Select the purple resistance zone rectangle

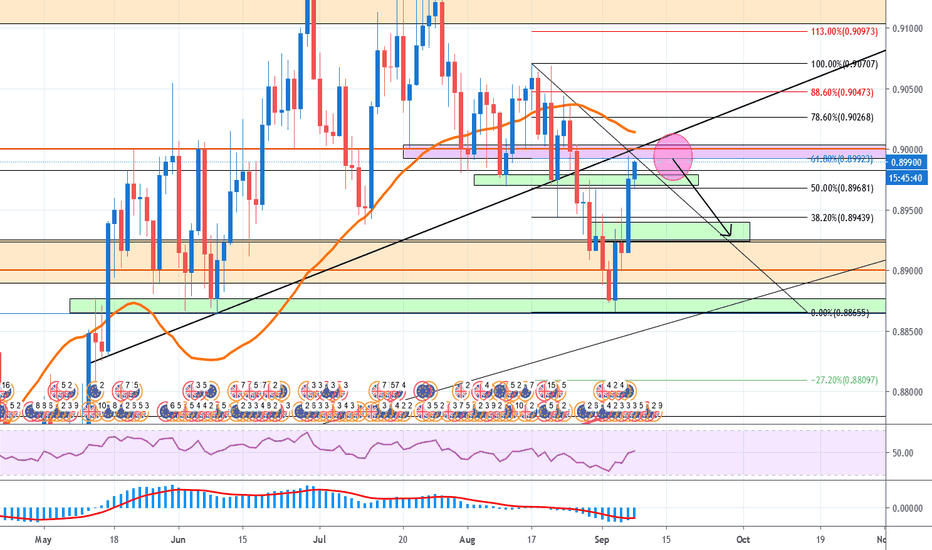[644, 152]
